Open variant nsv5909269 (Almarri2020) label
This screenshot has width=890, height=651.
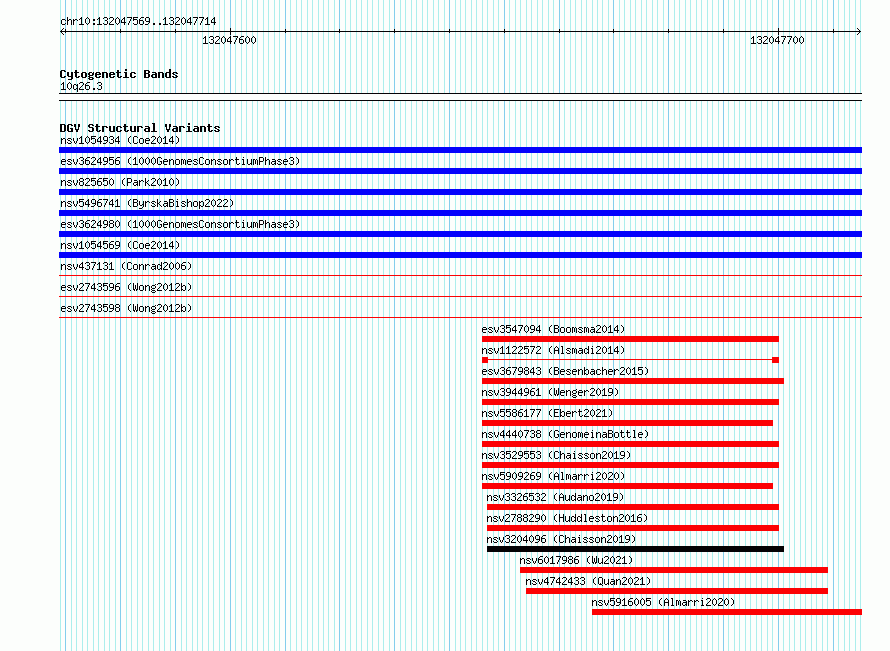click(553, 476)
